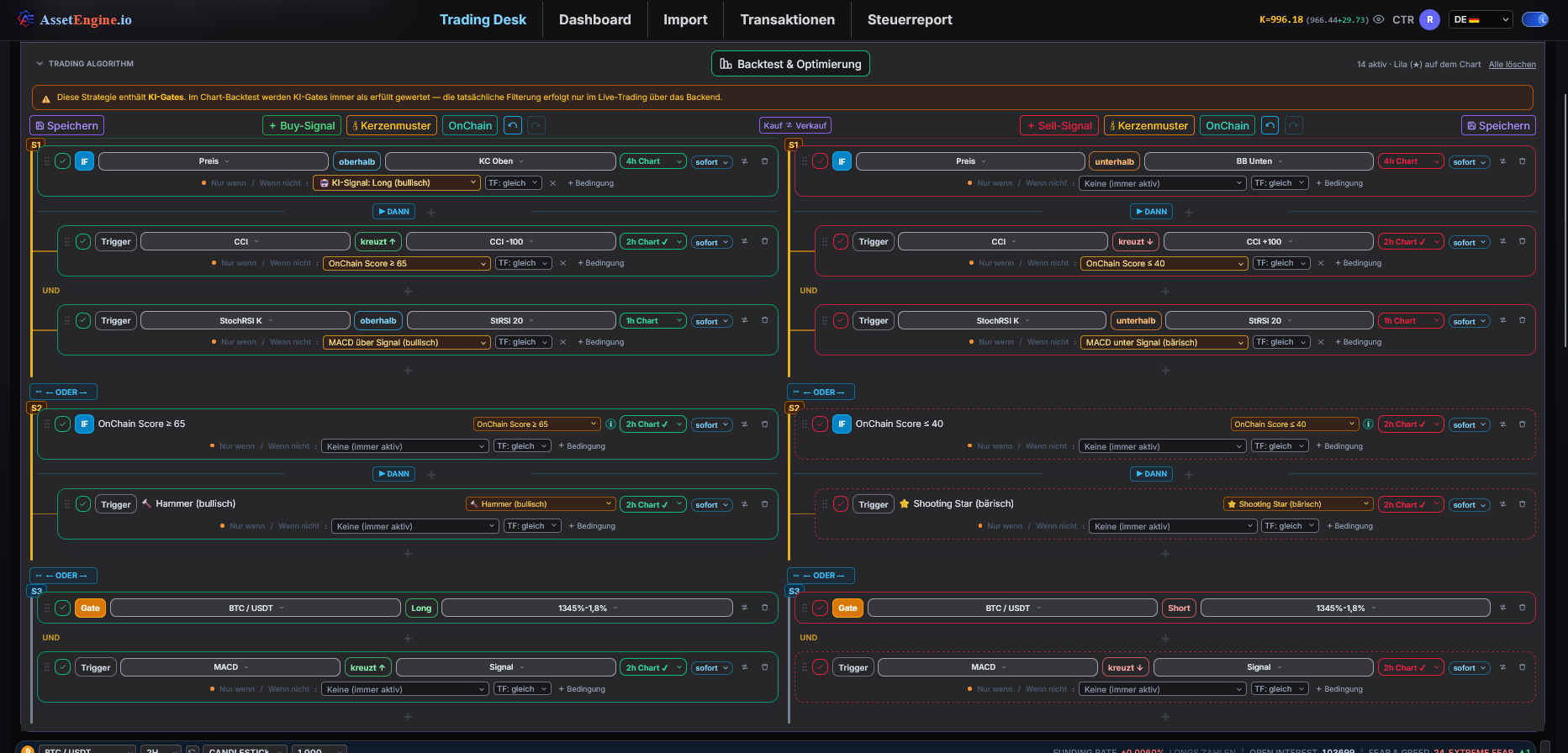Switch to Transaktionen tab

click(x=788, y=19)
